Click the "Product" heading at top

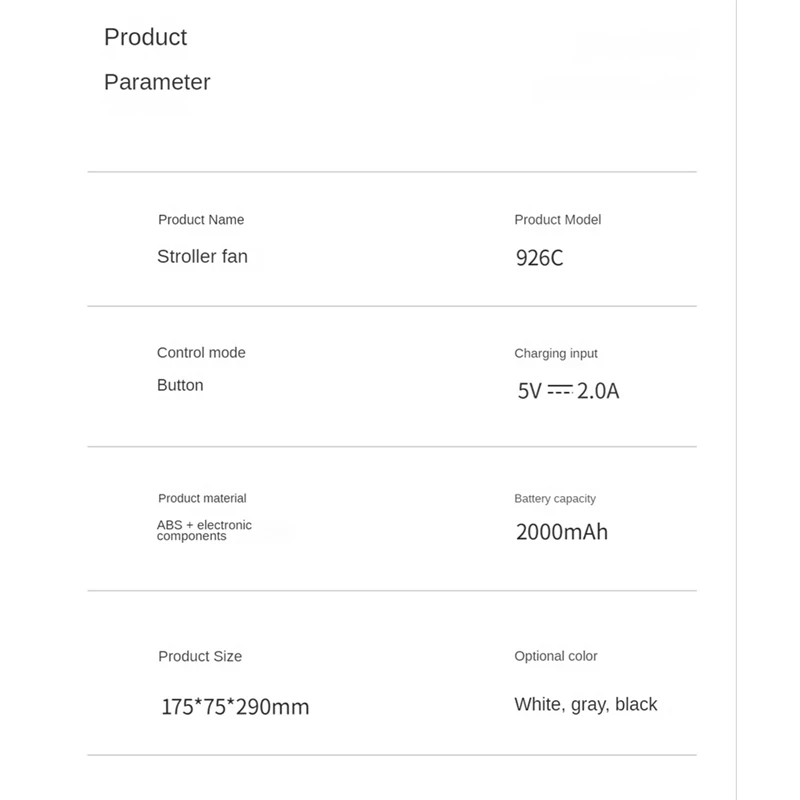pos(145,37)
